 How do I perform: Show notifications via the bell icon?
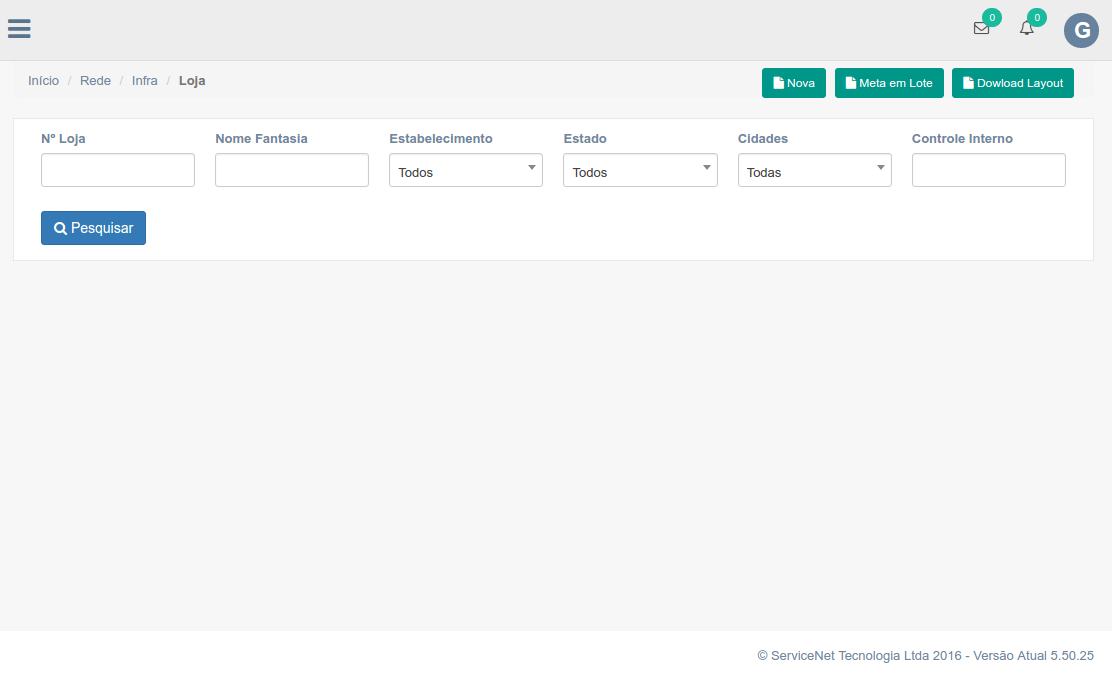1026,29
